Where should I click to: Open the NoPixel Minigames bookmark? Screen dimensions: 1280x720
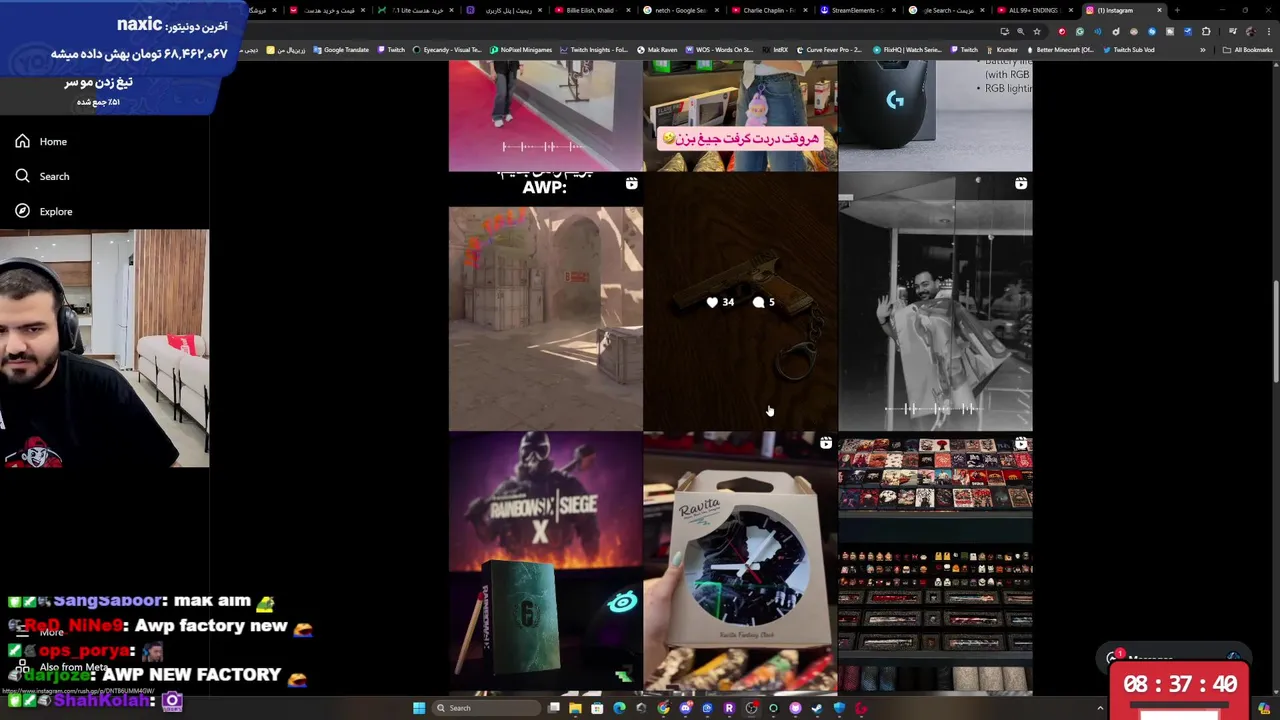[519, 50]
